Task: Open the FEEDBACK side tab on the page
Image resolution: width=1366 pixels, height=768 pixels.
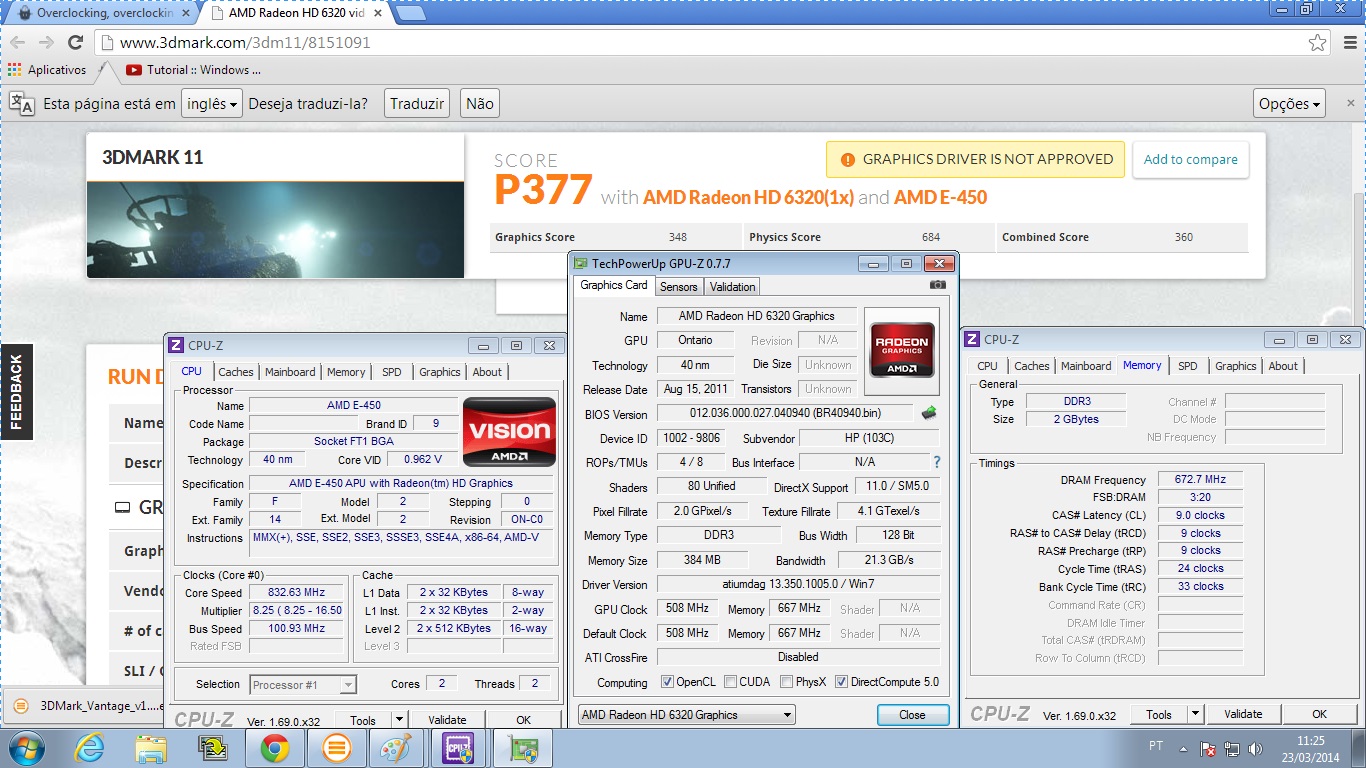Action: coord(16,392)
